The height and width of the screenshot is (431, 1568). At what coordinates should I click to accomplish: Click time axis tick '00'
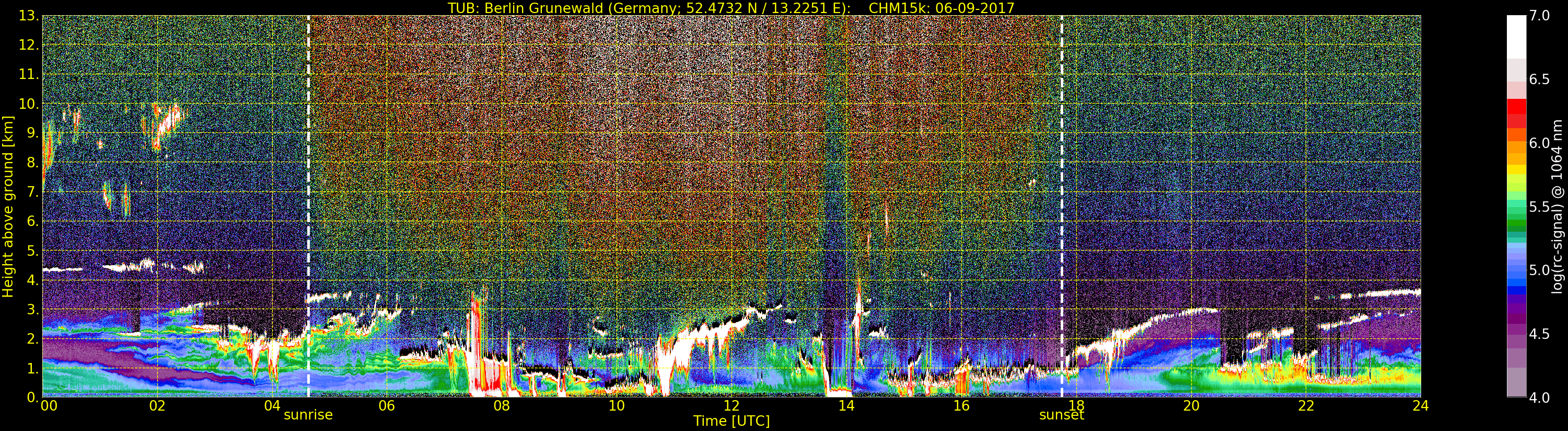[x=49, y=406]
